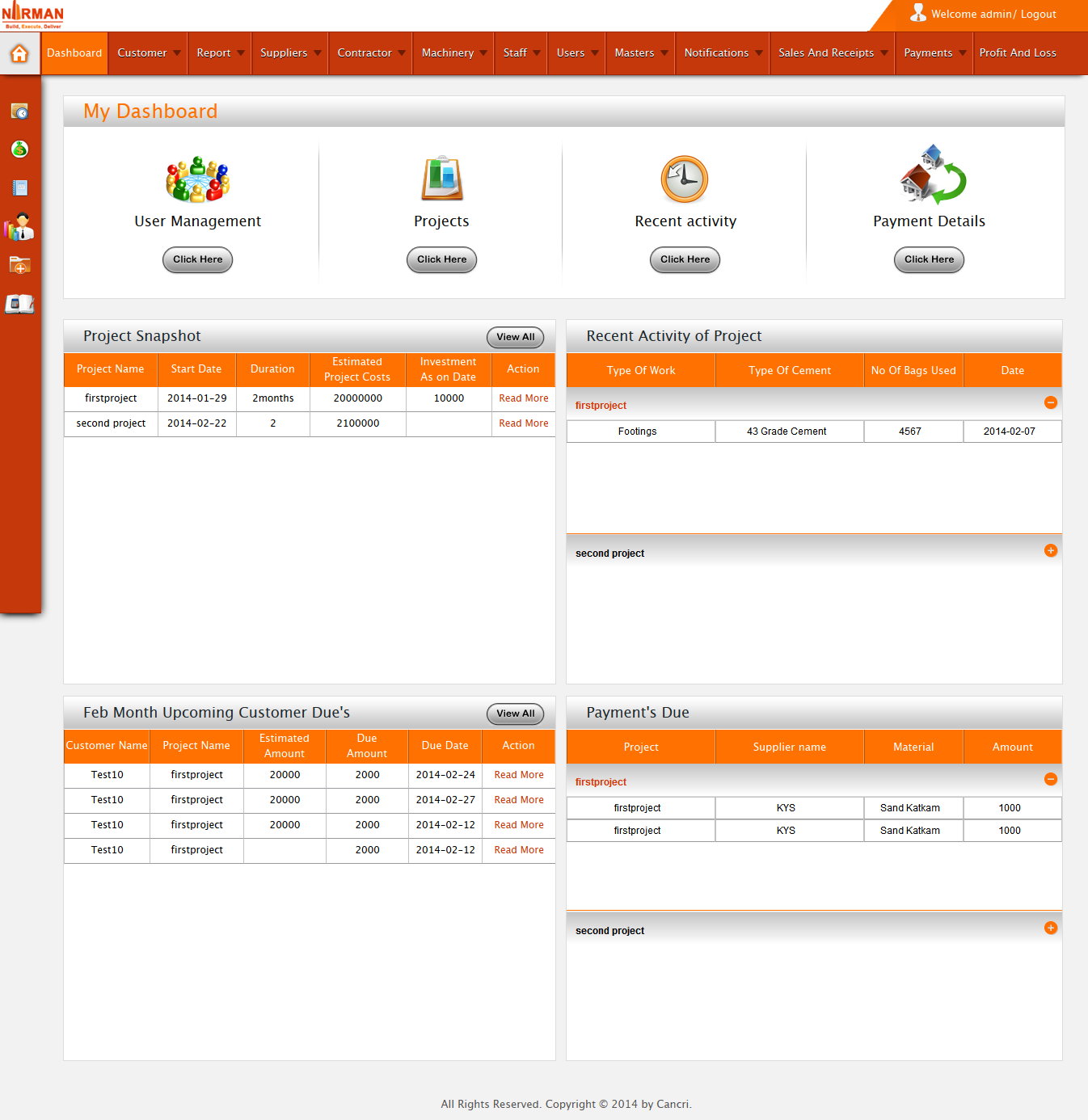Image resolution: width=1088 pixels, height=1120 pixels.
Task: Select the Profit And Loss menu item
Action: tap(1017, 53)
